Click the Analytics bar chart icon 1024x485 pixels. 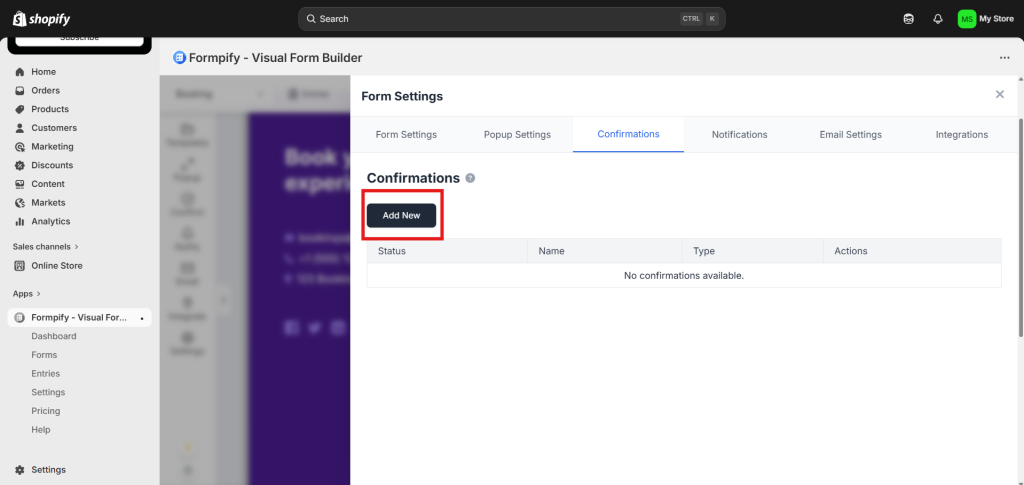tap(20, 221)
